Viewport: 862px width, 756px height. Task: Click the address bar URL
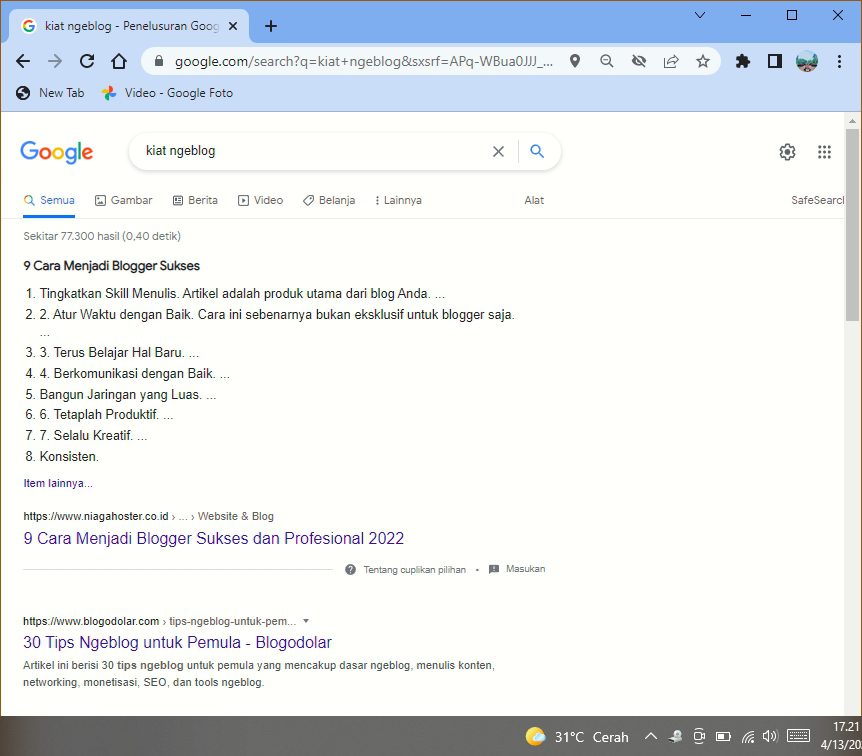tap(363, 61)
